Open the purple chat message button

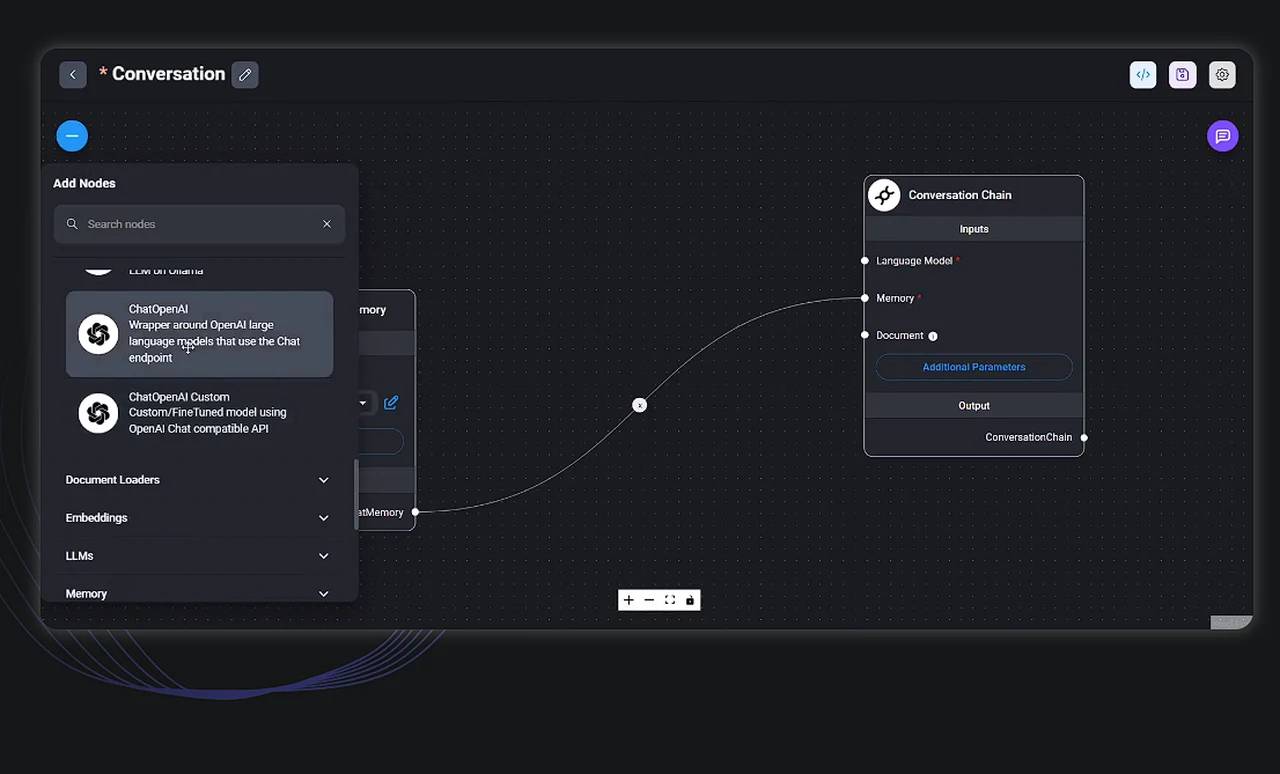click(1222, 136)
